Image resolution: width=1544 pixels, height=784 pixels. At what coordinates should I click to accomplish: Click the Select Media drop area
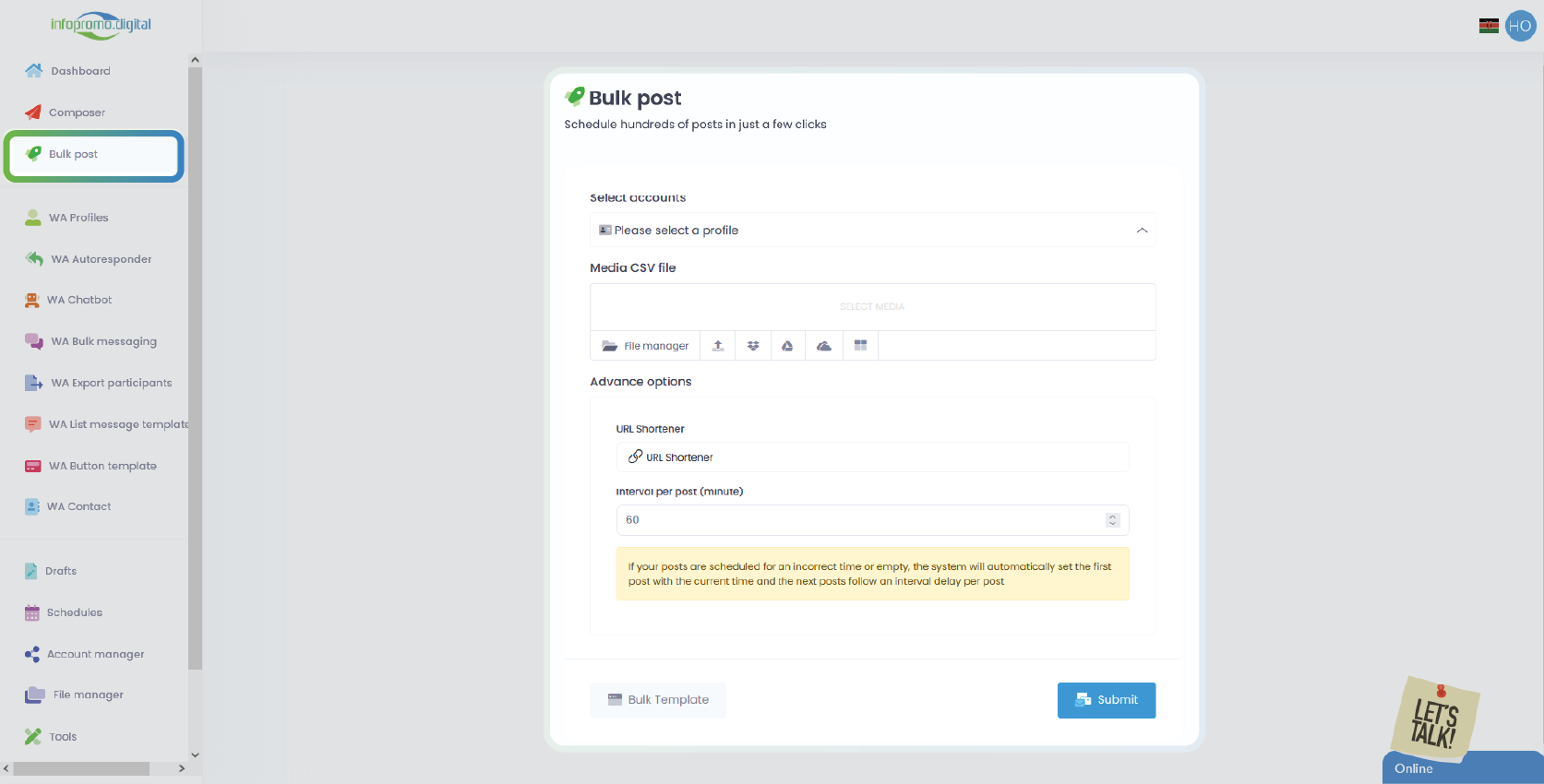click(872, 306)
